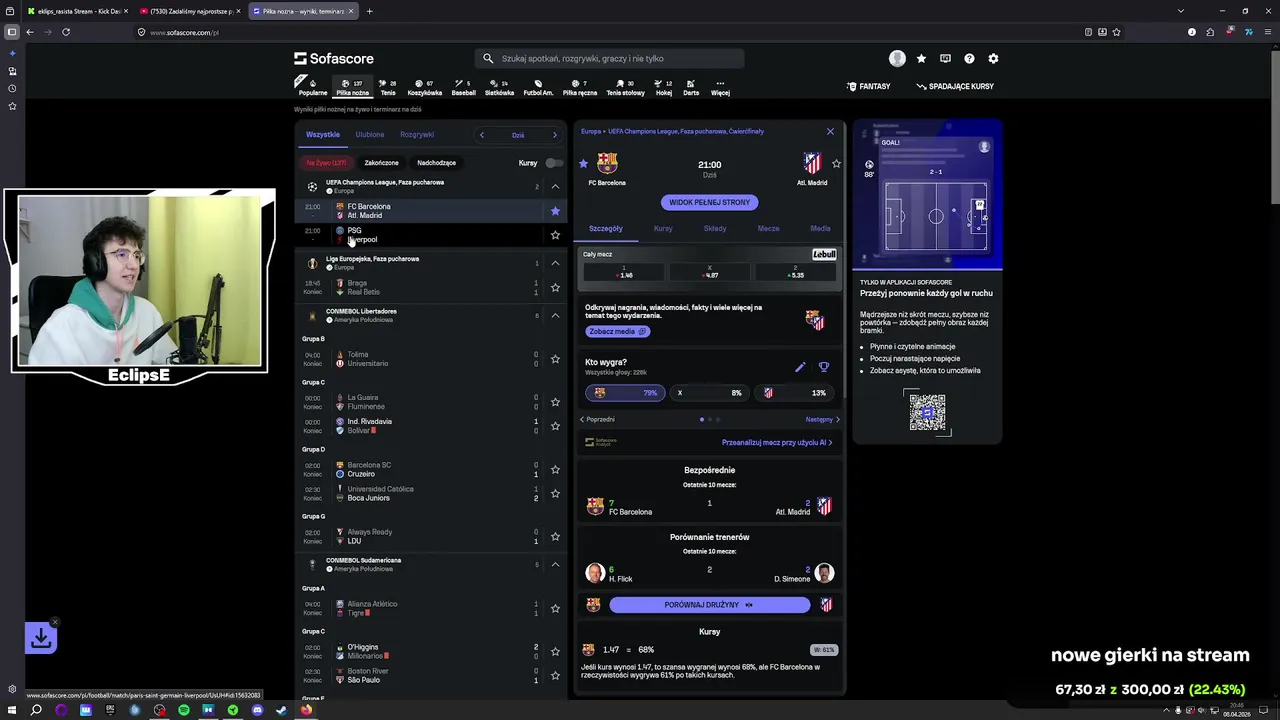The width and height of the screenshot is (1280, 720).
Task: Unfavorite FC Barcelona vs Atl. Madrid row star
Action: click(555, 211)
